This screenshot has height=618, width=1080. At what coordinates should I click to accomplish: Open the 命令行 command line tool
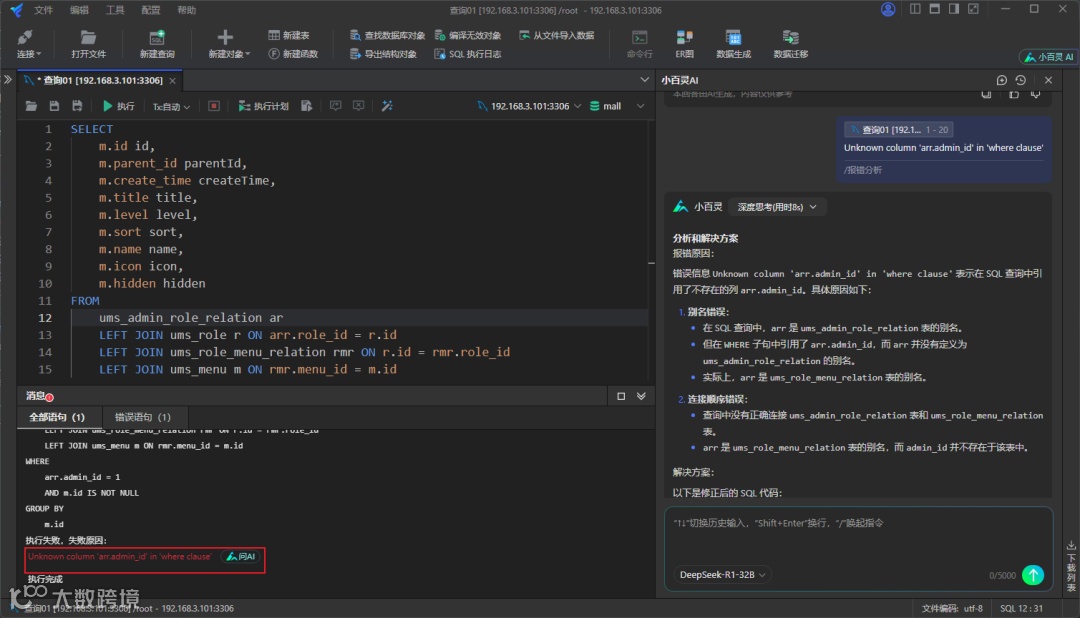[639, 44]
